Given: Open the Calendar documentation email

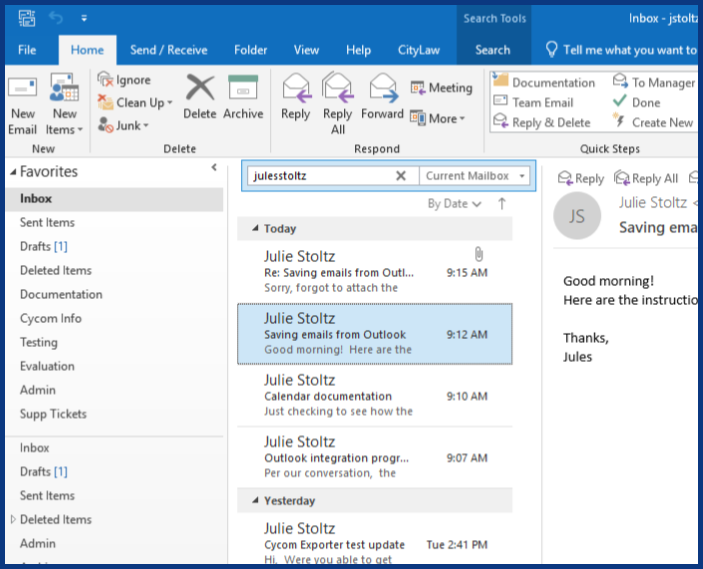Looking at the screenshot, I should [x=374, y=395].
